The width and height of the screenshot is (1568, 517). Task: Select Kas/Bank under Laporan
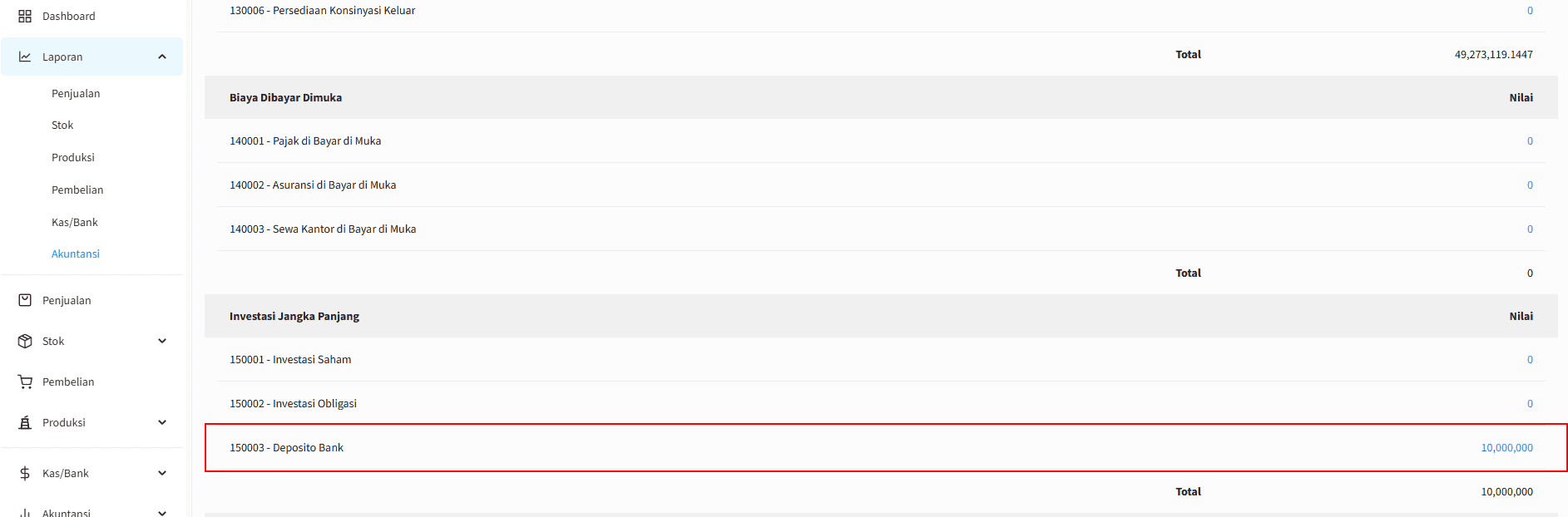75,222
